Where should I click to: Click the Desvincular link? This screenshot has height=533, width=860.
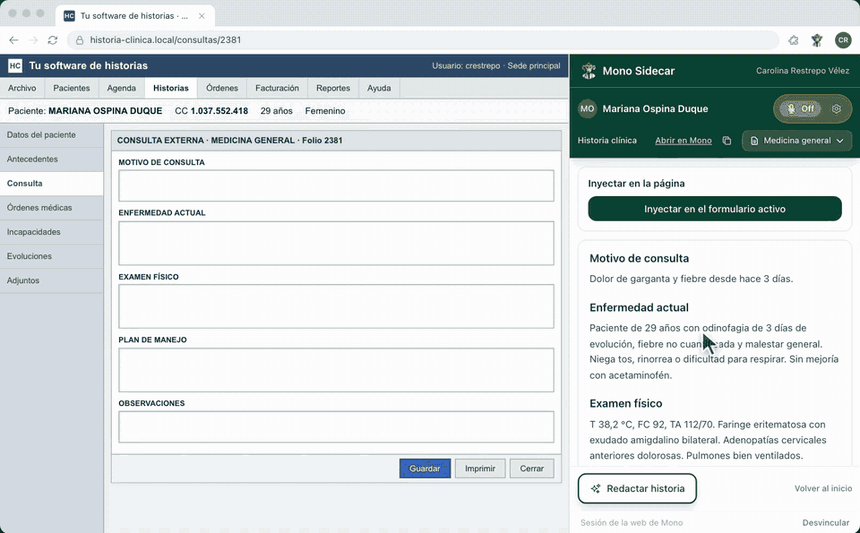click(x=825, y=523)
